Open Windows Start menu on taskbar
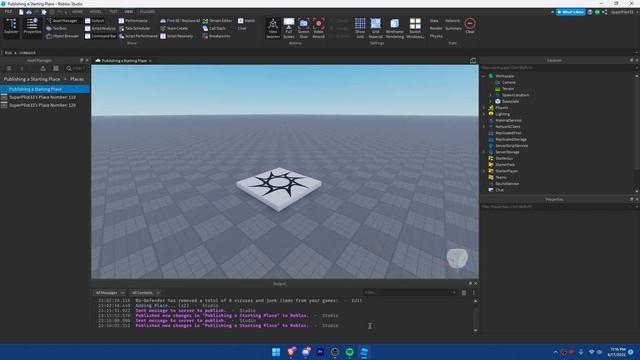 276,352
